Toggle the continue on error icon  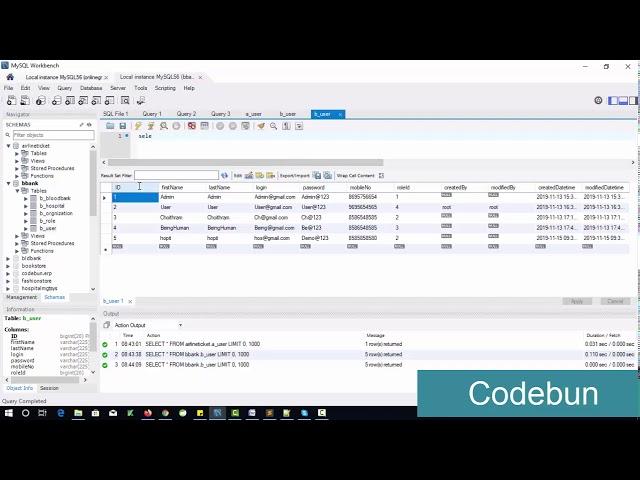(x=192, y=126)
